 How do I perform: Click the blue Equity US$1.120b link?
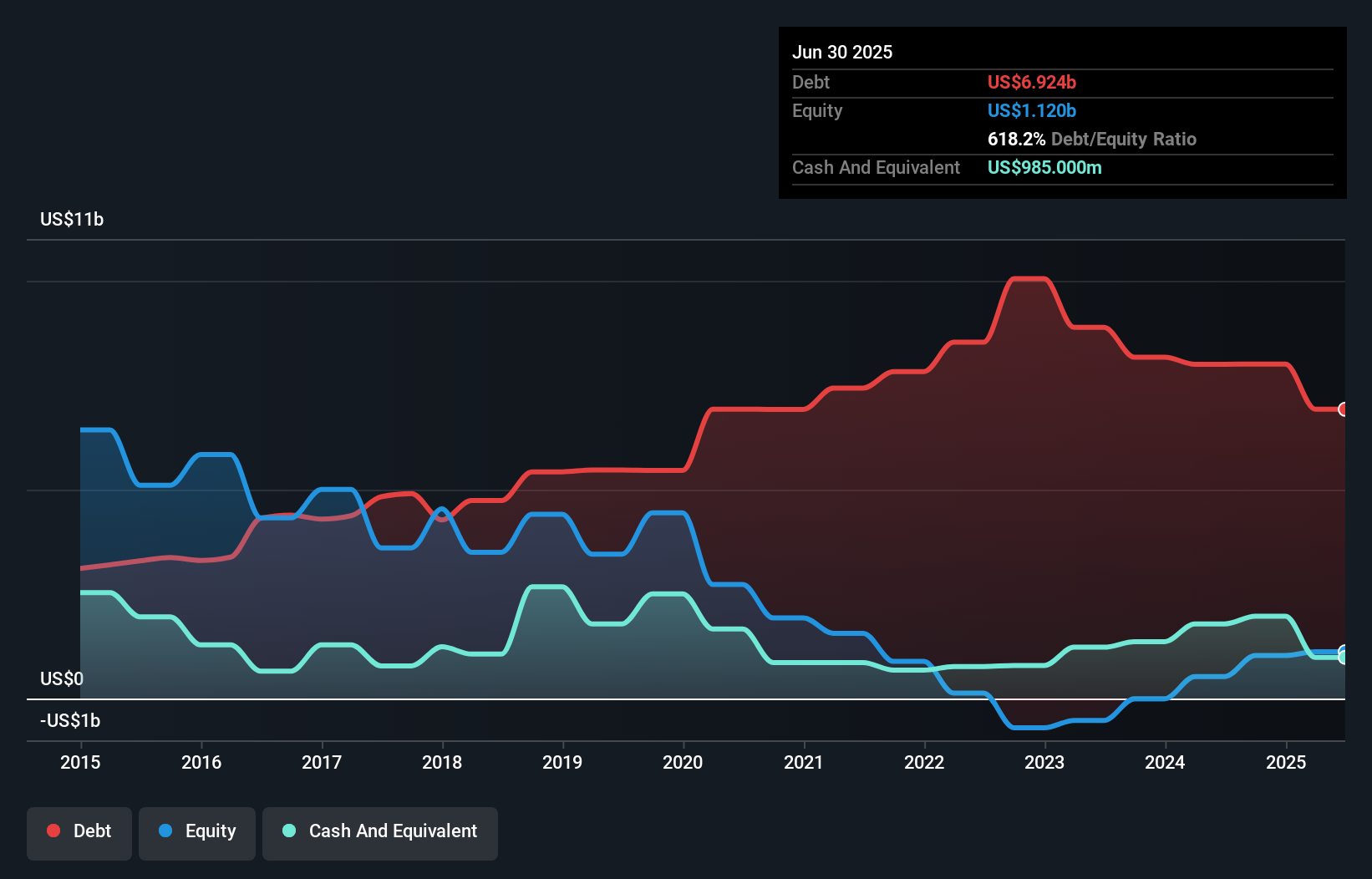point(1032,110)
